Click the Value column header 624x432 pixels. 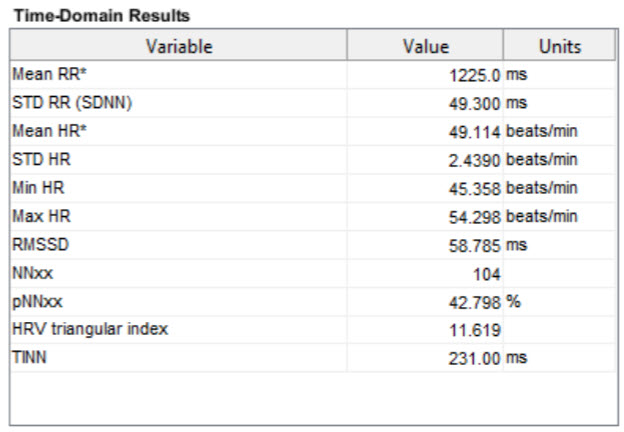425,46
